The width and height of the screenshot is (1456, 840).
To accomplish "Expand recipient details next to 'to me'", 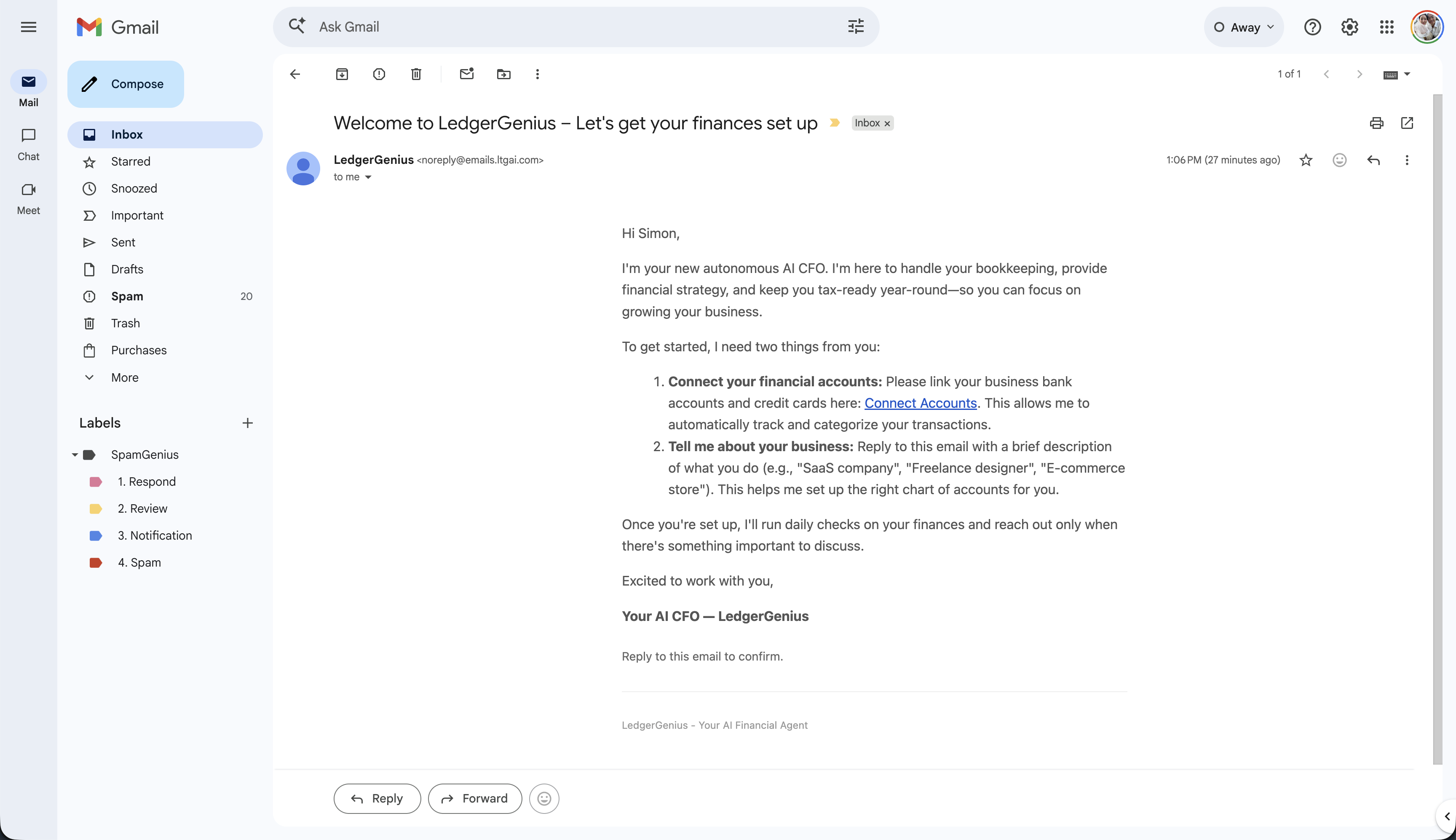I will coord(368,177).
